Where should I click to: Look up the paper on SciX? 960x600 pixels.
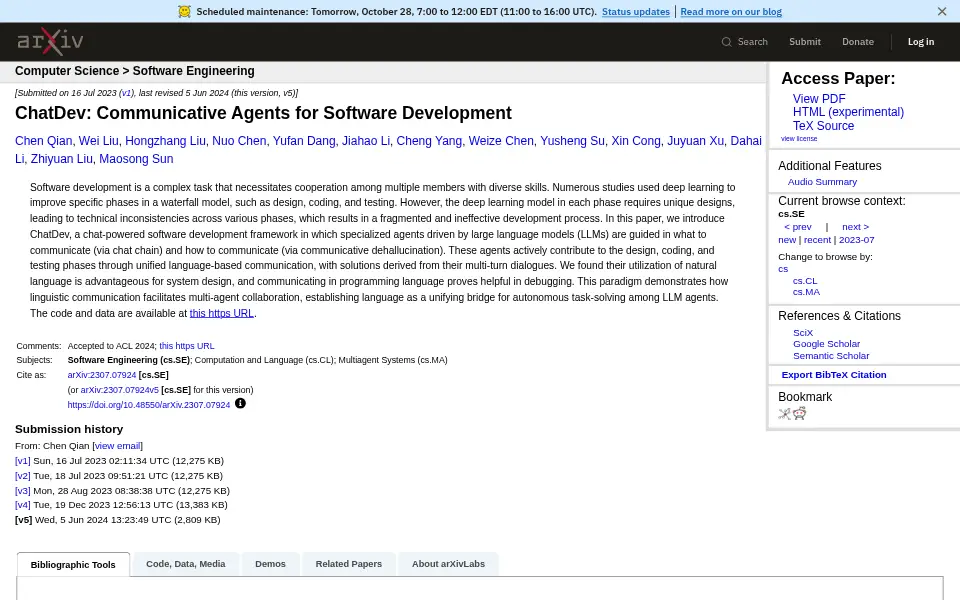(803, 333)
